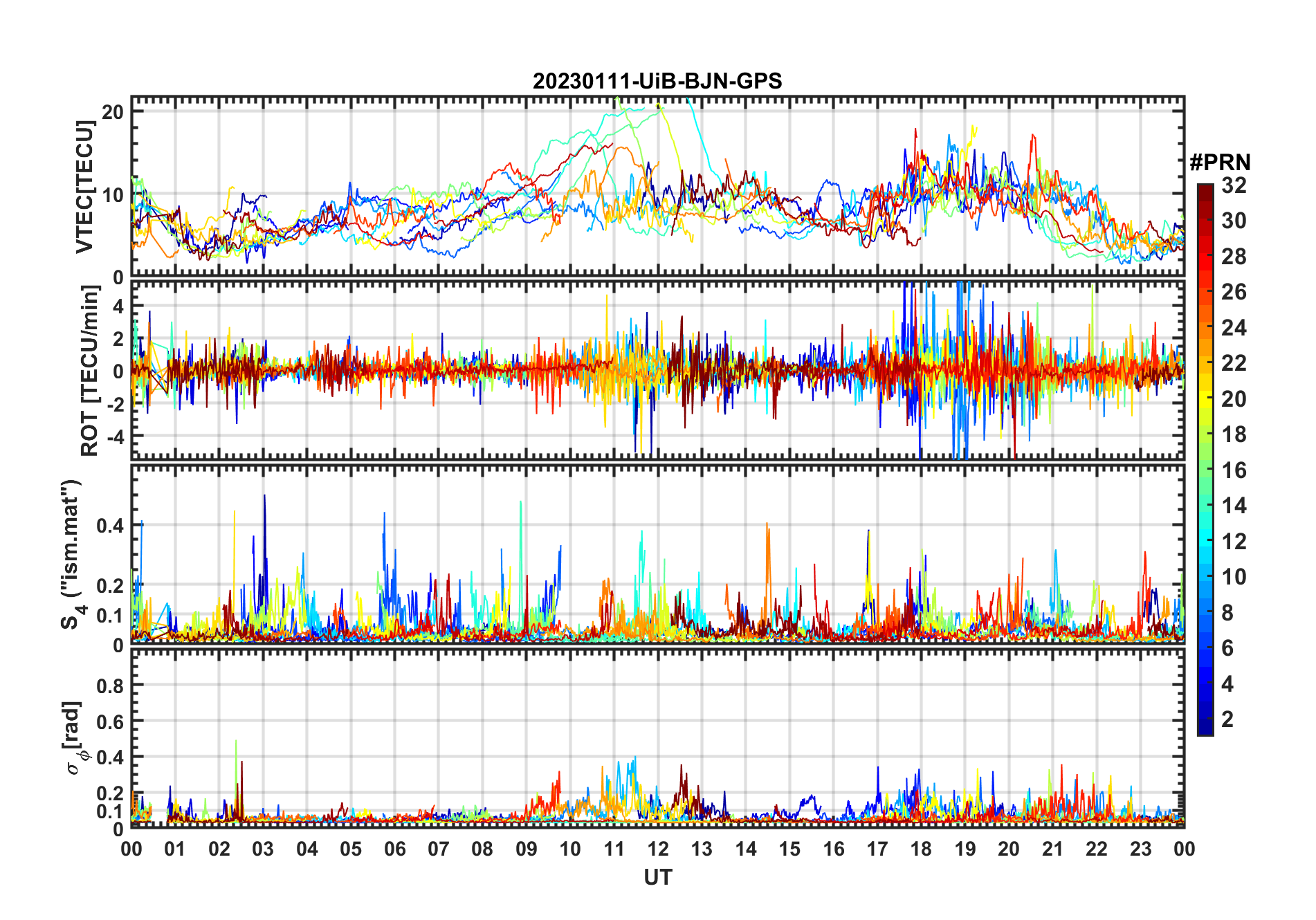Viewport: 1316px width, 920px height.
Task: Select ROT axis tick "-2"
Action: point(115,404)
